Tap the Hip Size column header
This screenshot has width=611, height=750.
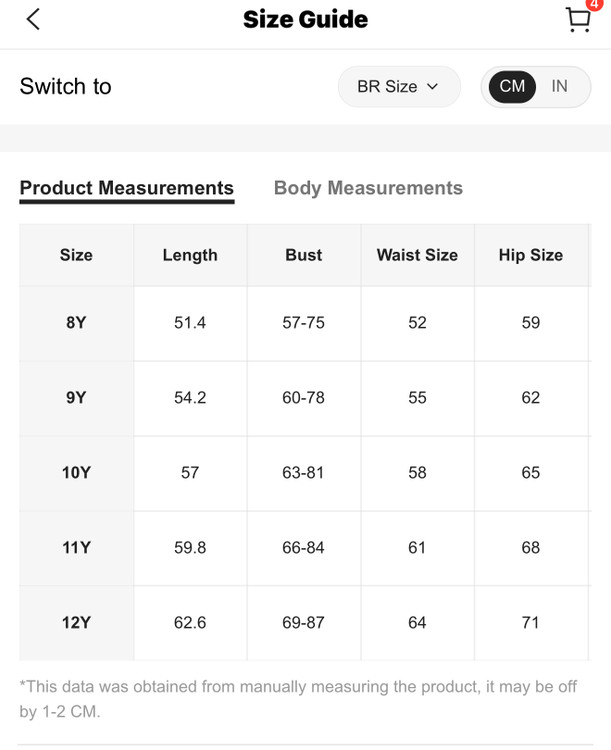coord(531,255)
